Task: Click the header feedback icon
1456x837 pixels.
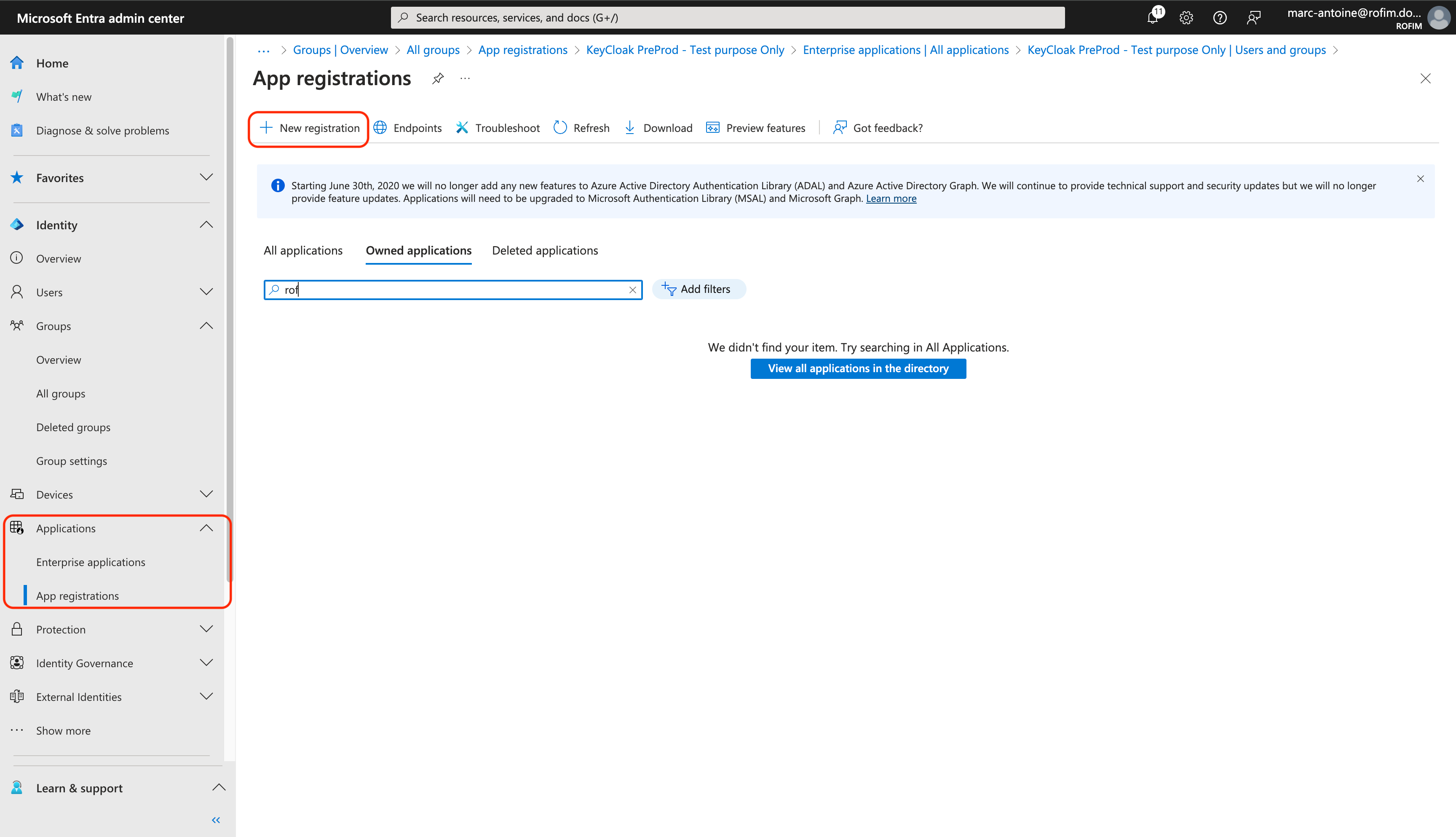Action: [x=1253, y=18]
